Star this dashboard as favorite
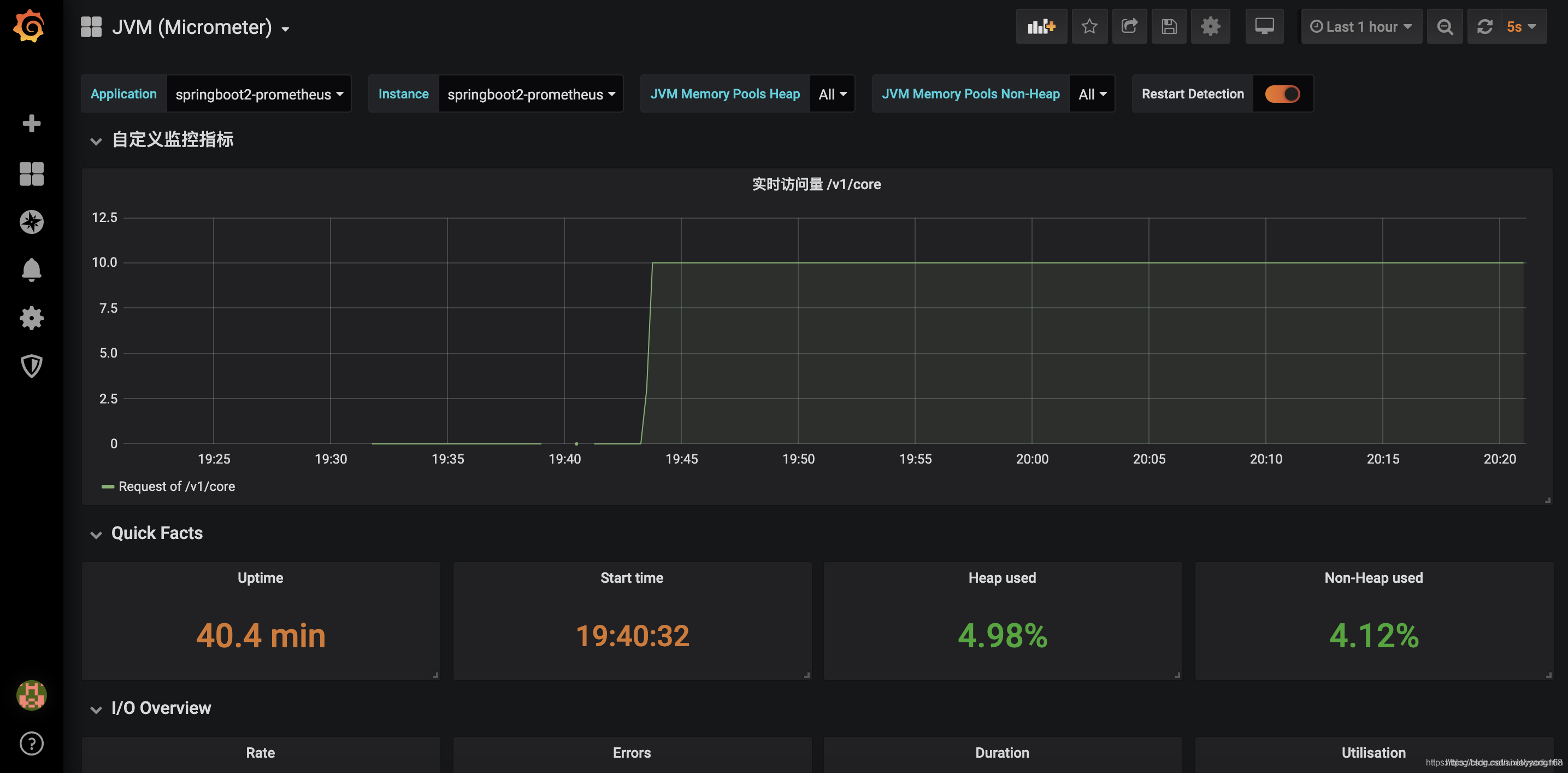The width and height of the screenshot is (1568, 773). [1089, 26]
